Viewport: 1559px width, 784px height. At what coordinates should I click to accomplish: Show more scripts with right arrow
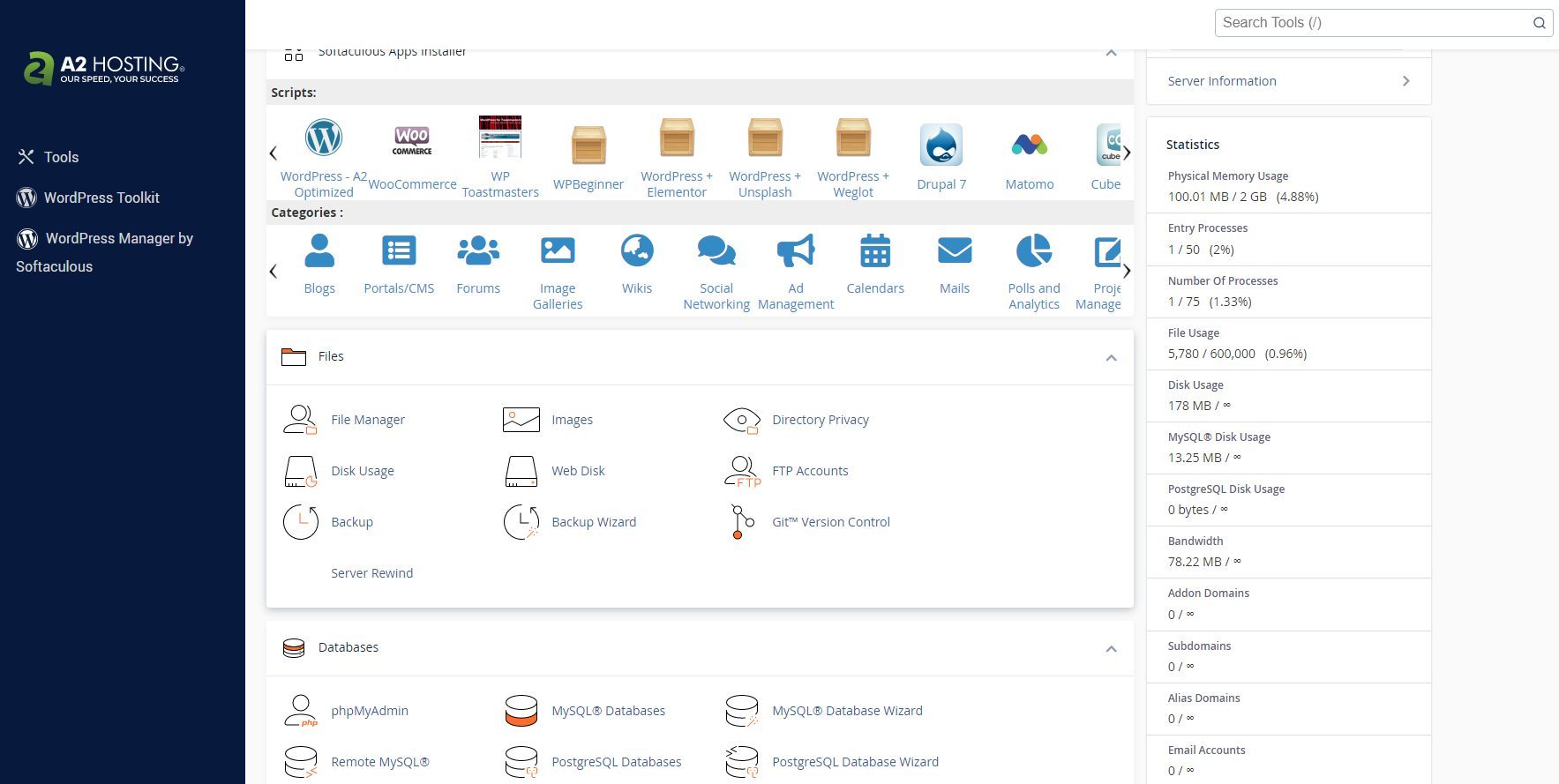click(1127, 153)
